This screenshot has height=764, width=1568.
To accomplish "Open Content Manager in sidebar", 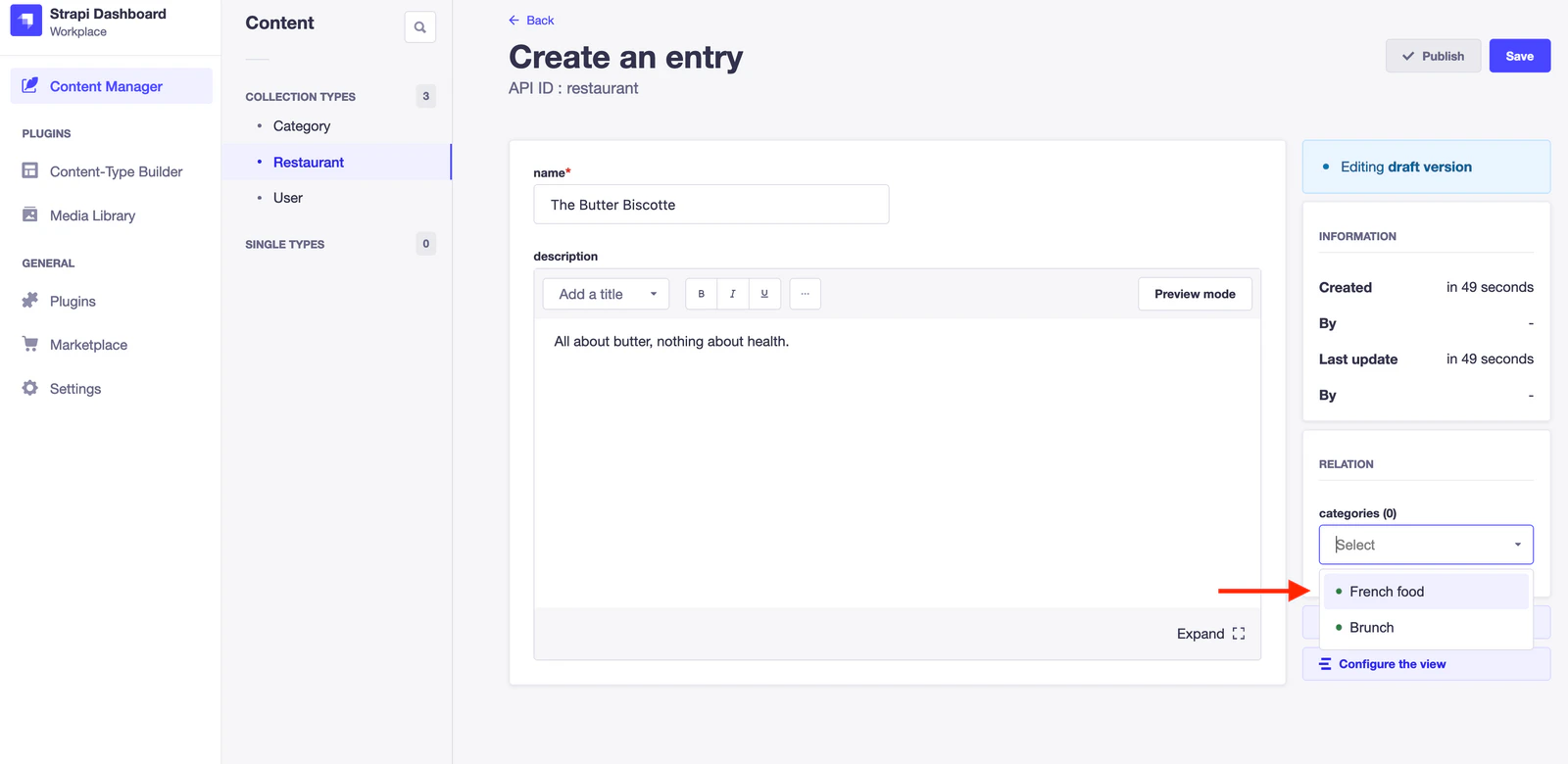I will pyautogui.click(x=112, y=86).
